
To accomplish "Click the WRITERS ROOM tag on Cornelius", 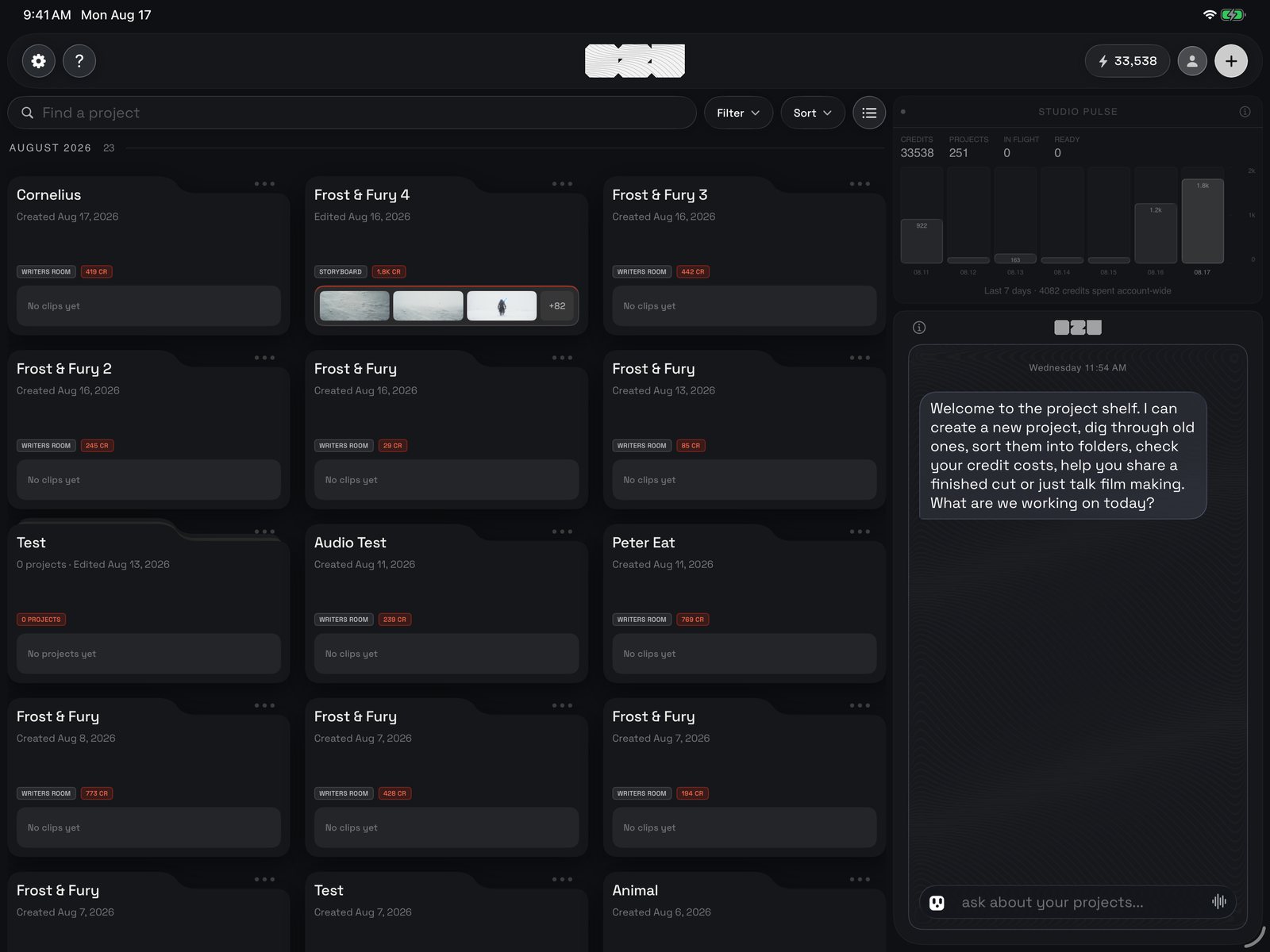I will pyautogui.click(x=46, y=271).
